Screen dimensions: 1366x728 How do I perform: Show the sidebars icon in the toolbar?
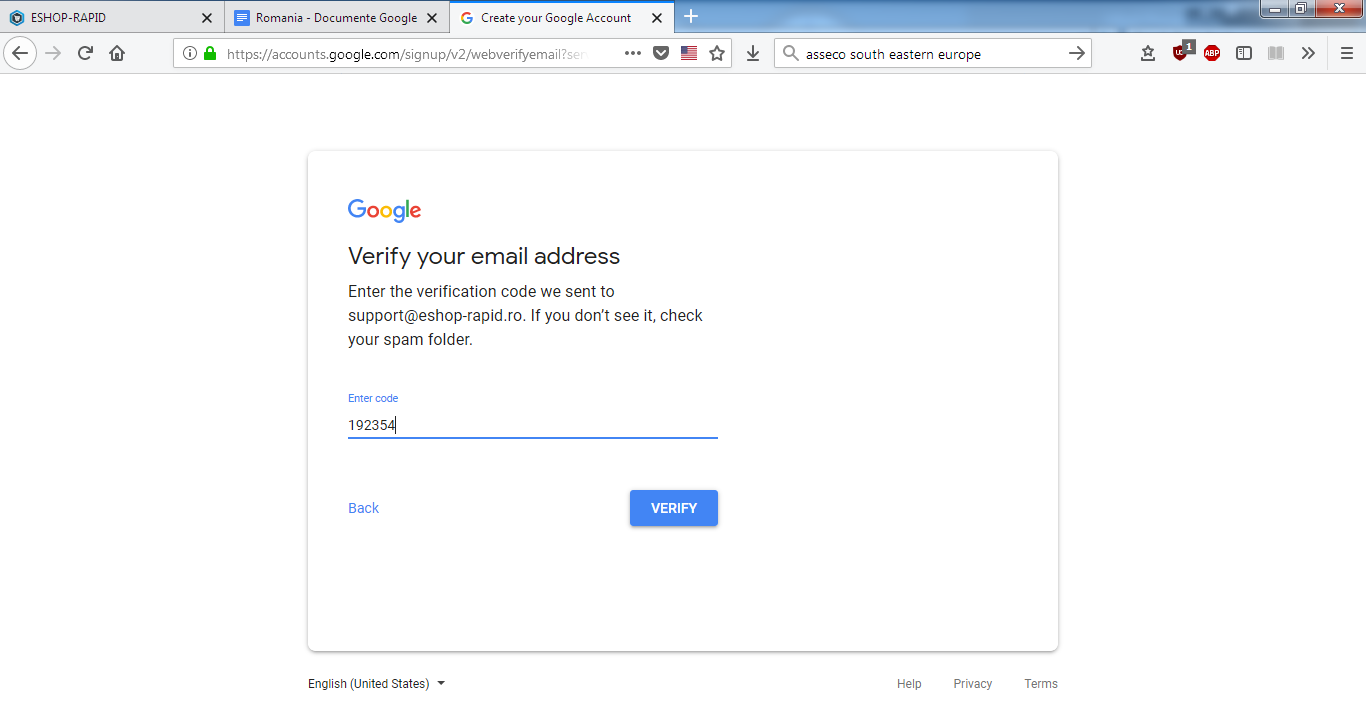[x=1244, y=53]
